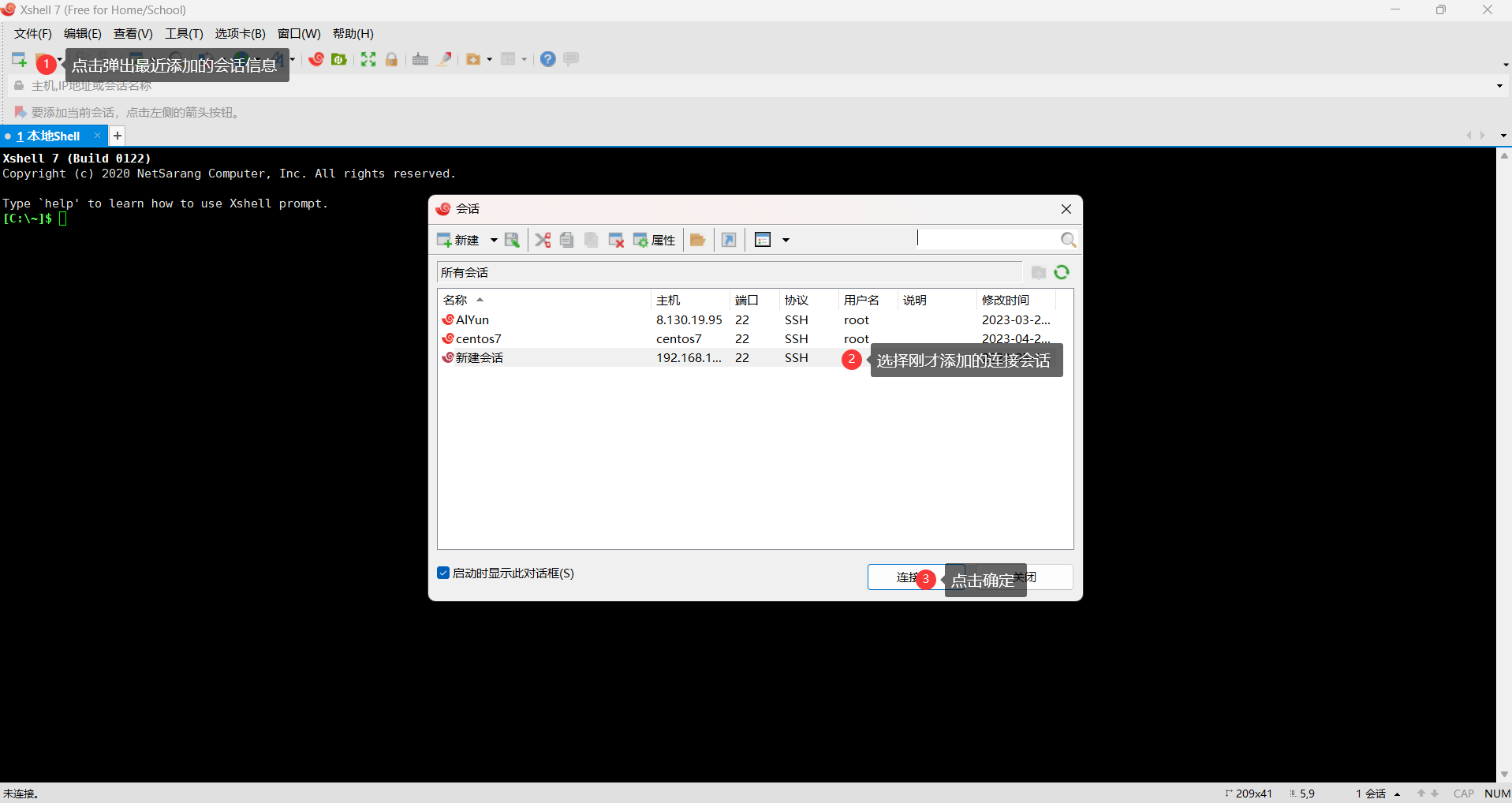Open the help question mark icon
The width and height of the screenshot is (1512, 803).
point(547,59)
